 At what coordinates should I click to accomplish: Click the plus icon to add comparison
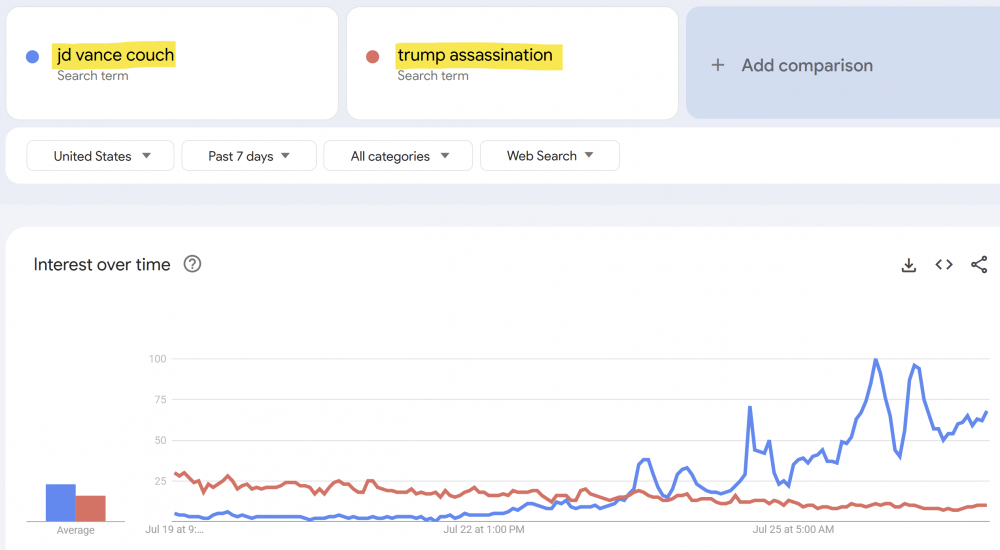[717, 66]
